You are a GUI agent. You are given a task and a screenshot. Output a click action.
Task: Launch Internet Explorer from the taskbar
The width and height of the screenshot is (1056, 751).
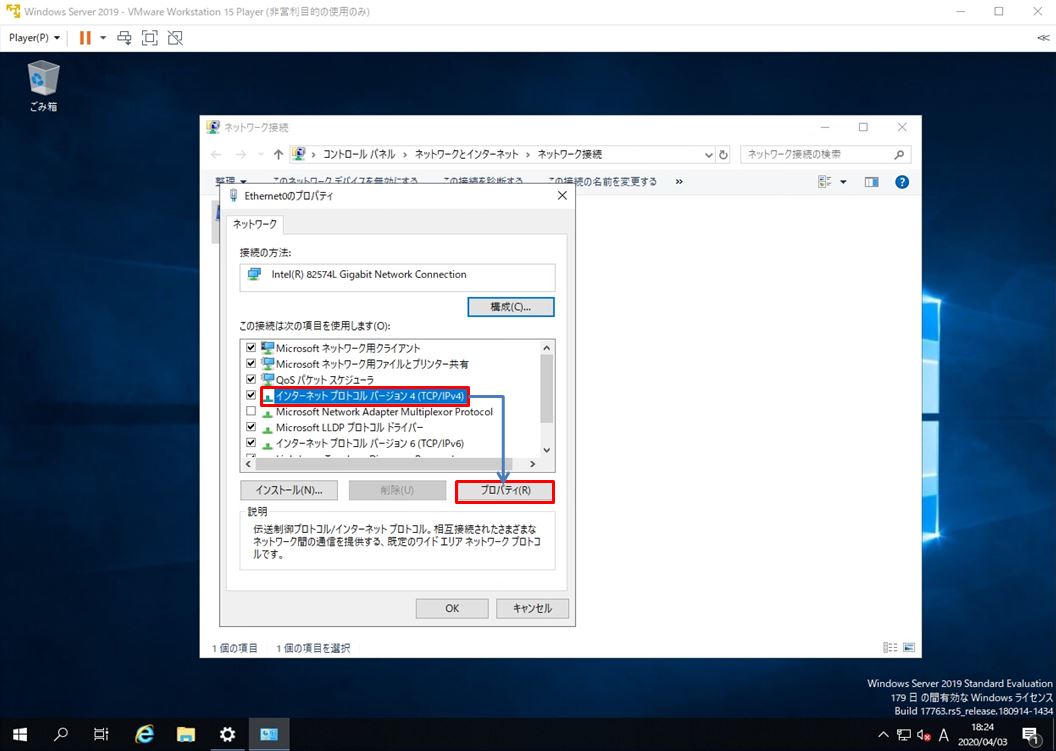144,734
